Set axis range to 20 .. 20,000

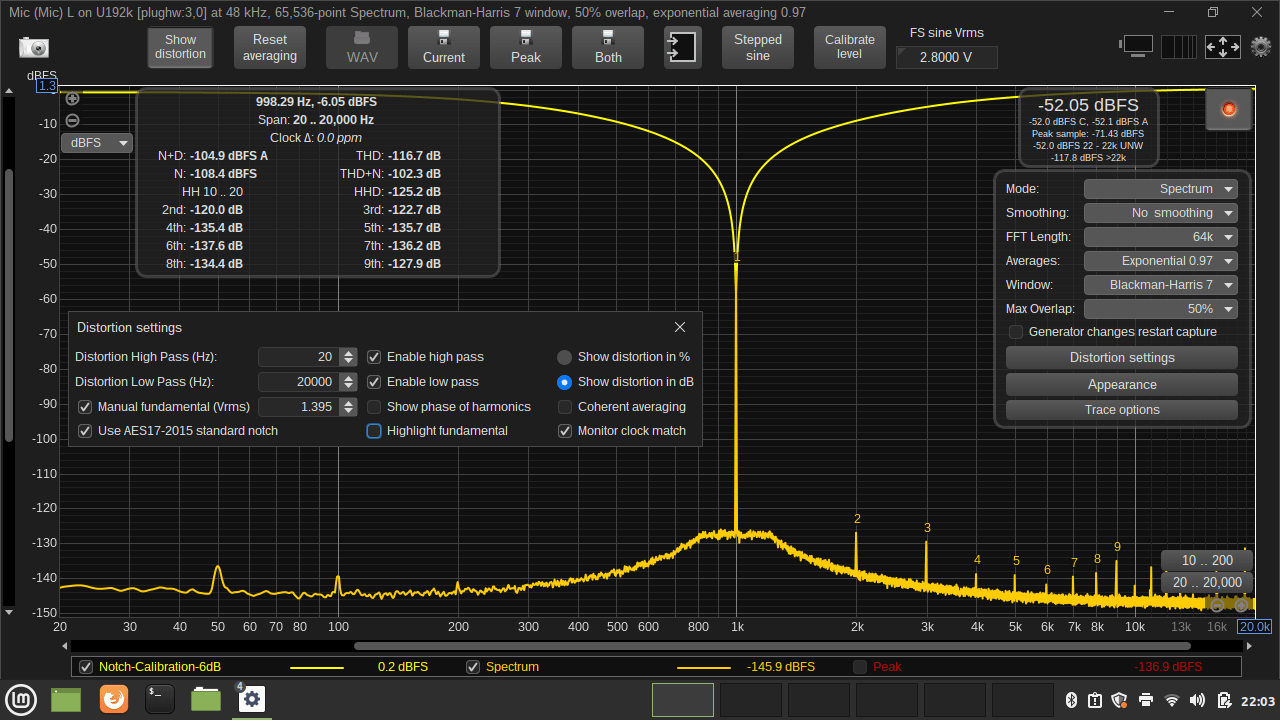pyautogui.click(x=1207, y=583)
